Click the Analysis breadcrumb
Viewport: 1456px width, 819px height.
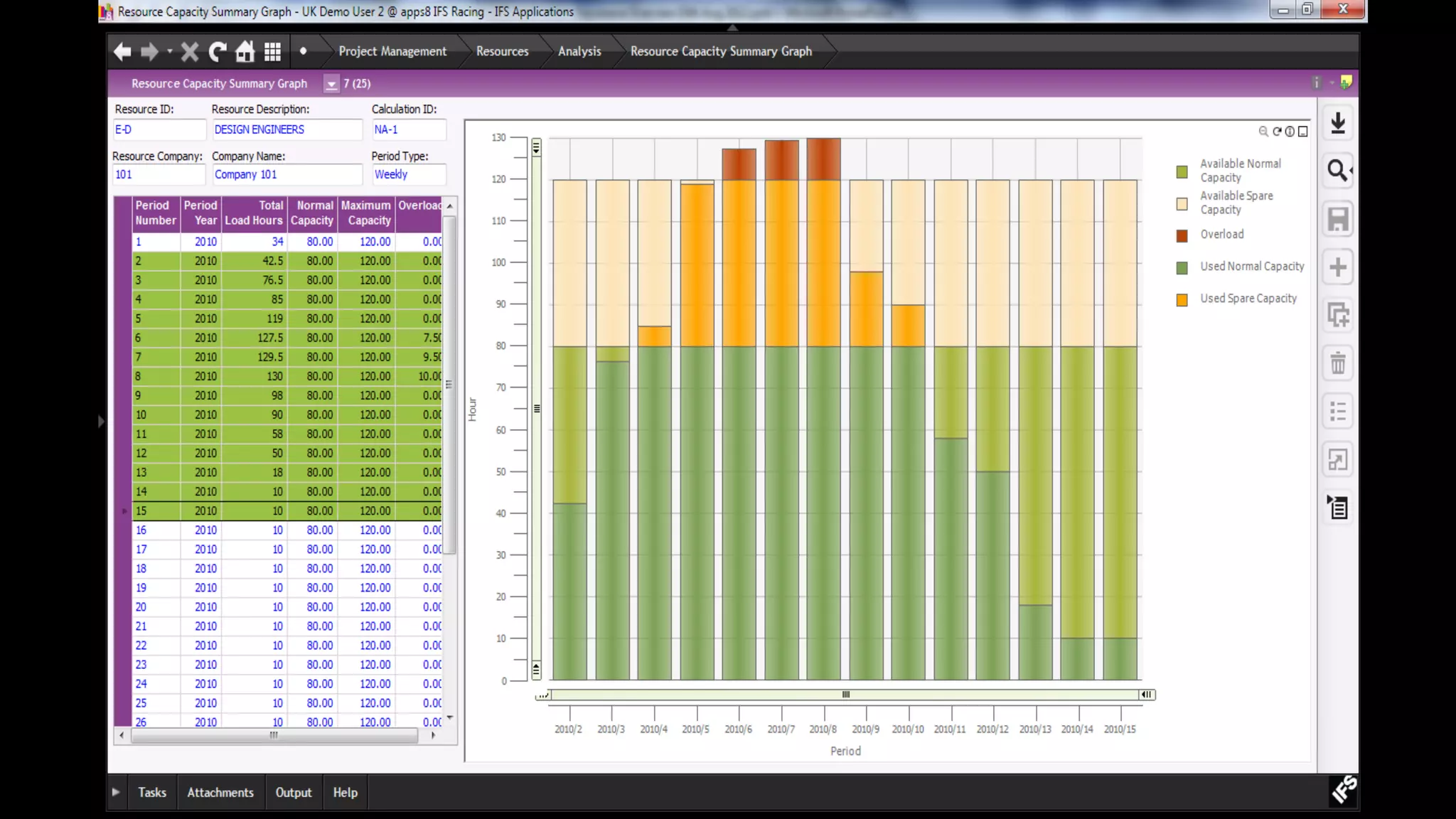(x=579, y=51)
